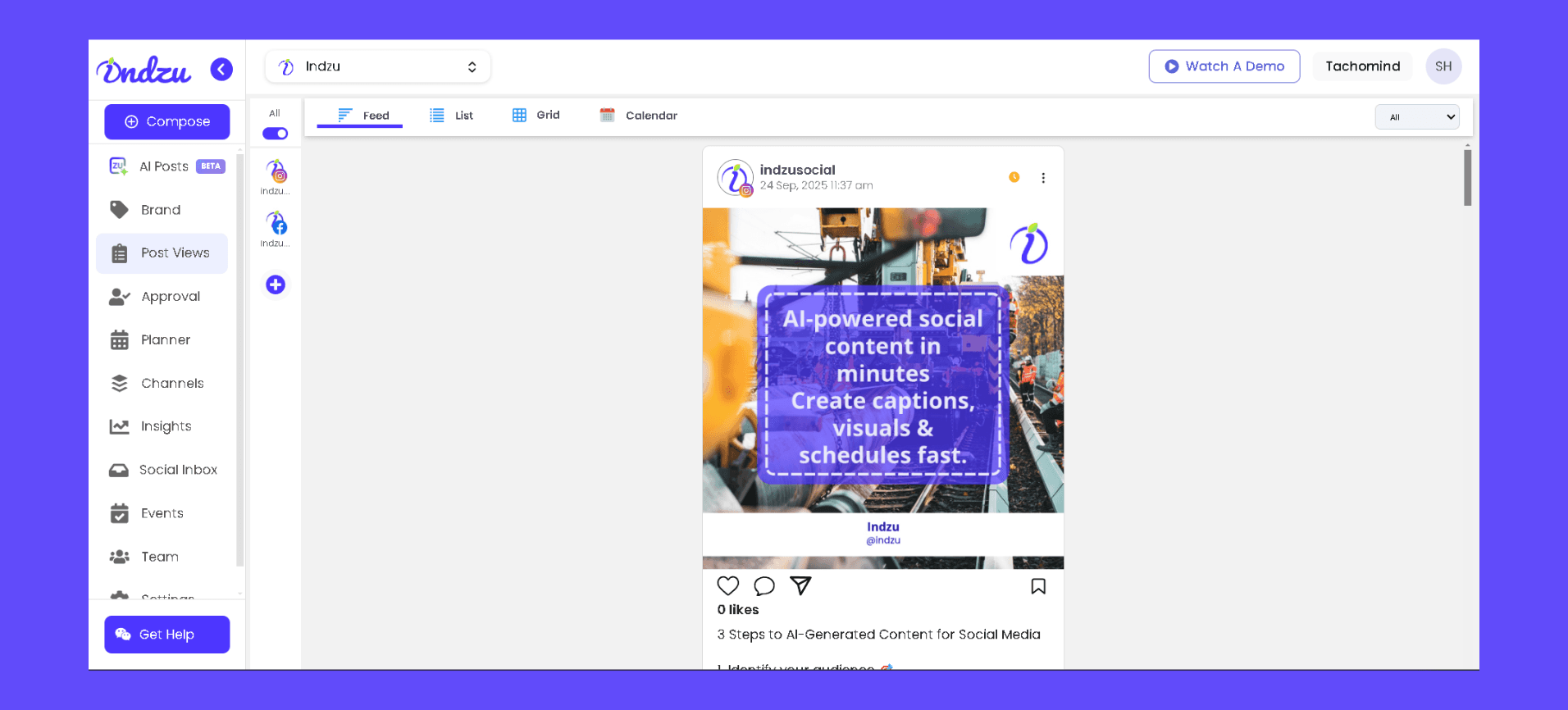Add a new channel with plus icon
The width and height of the screenshot is (1568, 710).
[276, 284]
